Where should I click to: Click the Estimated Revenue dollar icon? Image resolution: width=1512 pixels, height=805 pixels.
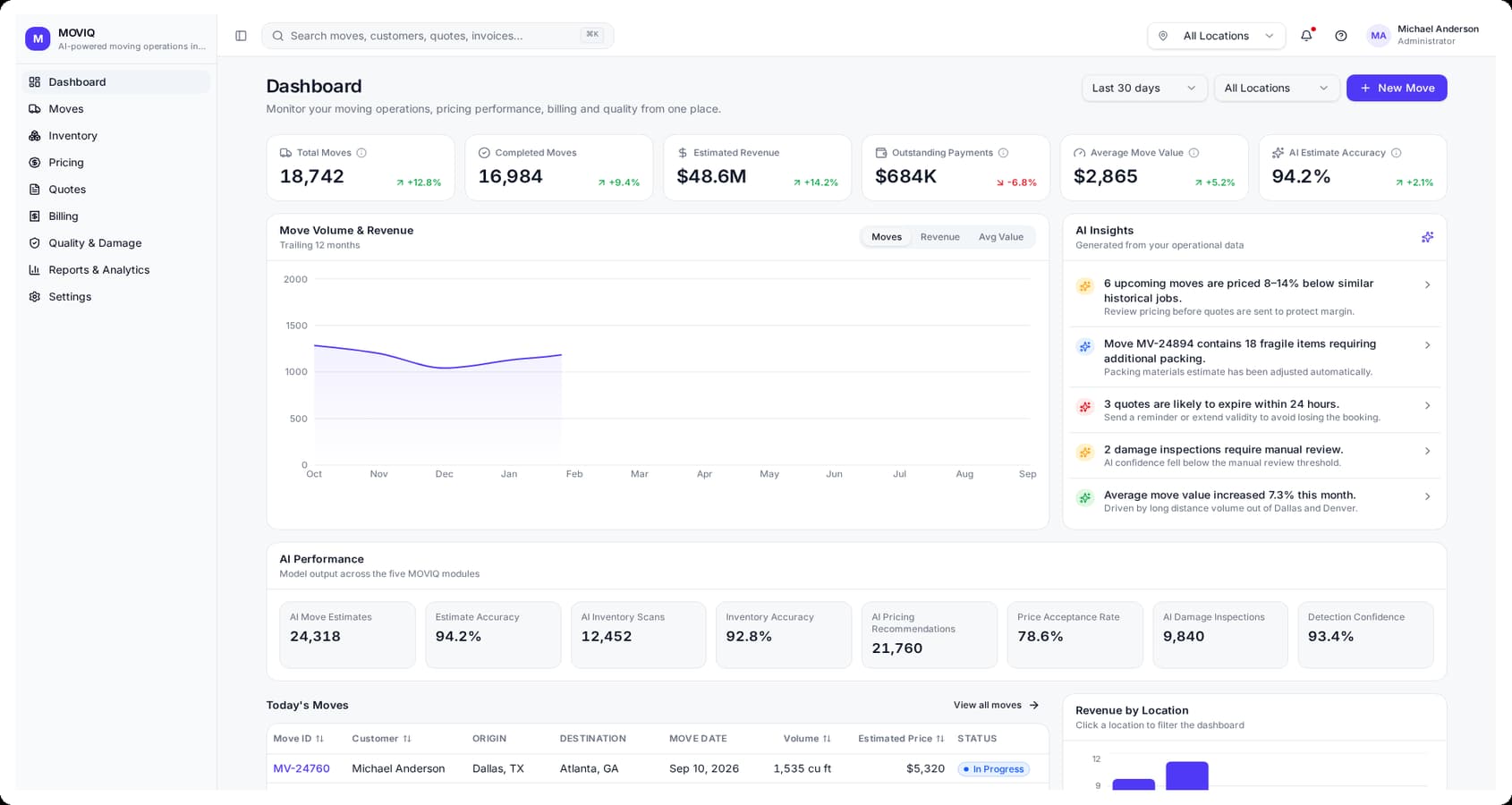(x=683, y=153)
